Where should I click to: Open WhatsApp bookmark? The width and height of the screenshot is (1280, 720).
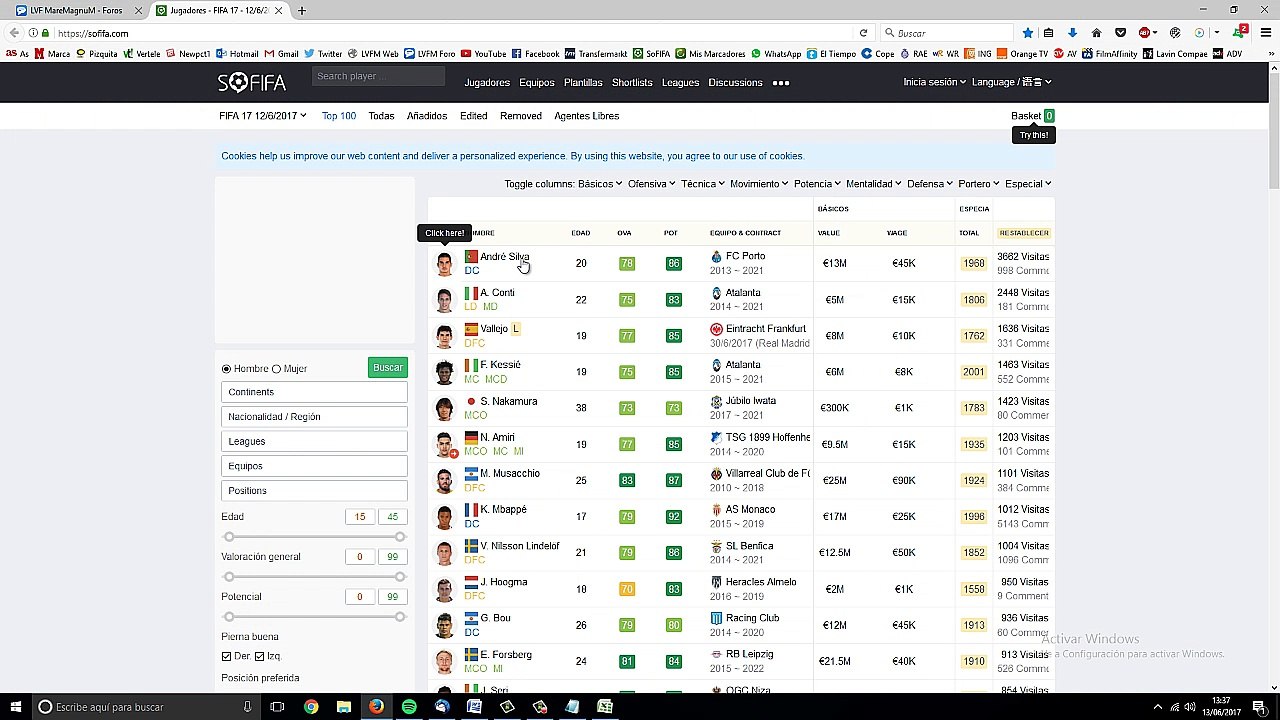tap(776, 54)
